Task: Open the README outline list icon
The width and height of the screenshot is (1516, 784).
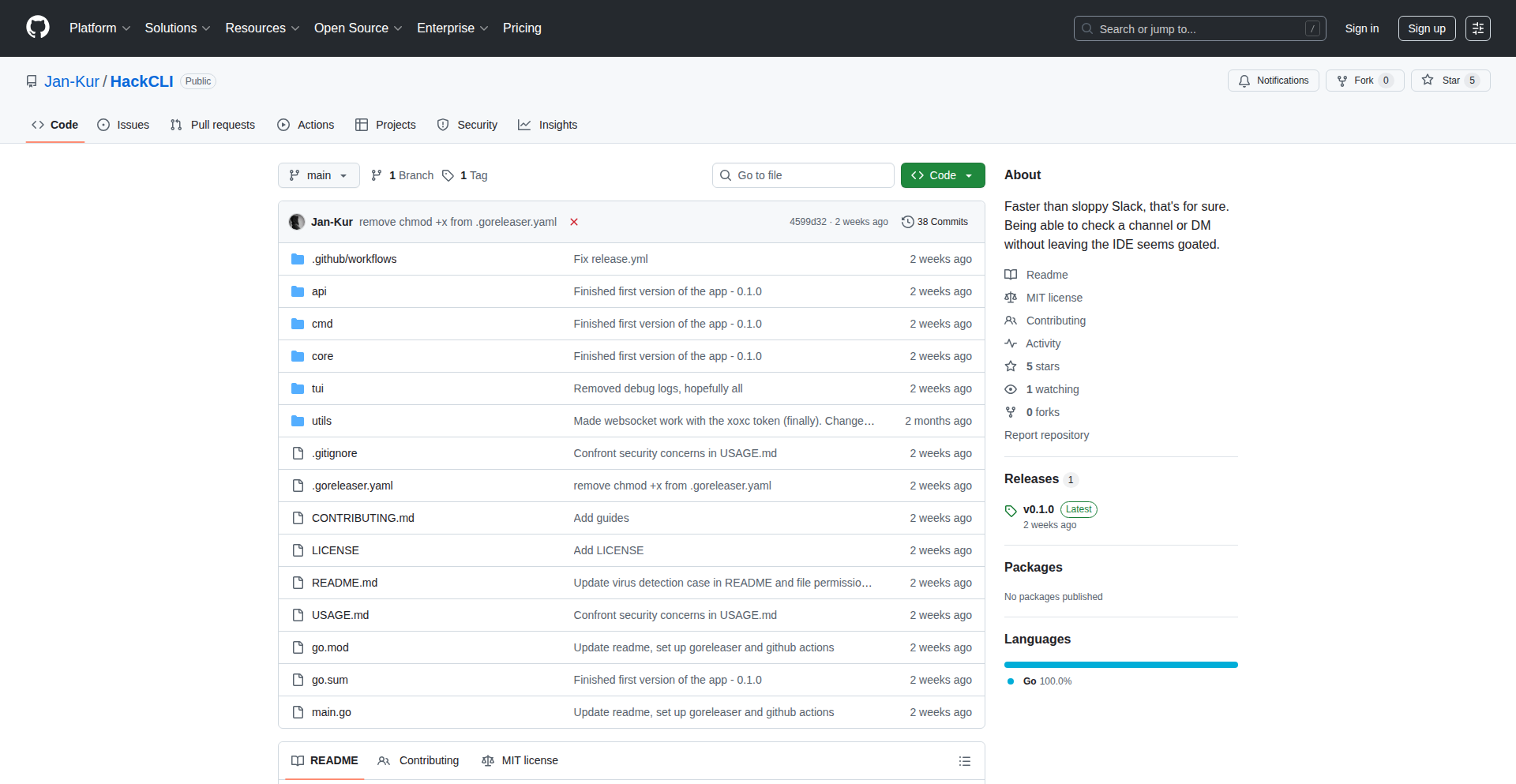Action: (964, 761)
